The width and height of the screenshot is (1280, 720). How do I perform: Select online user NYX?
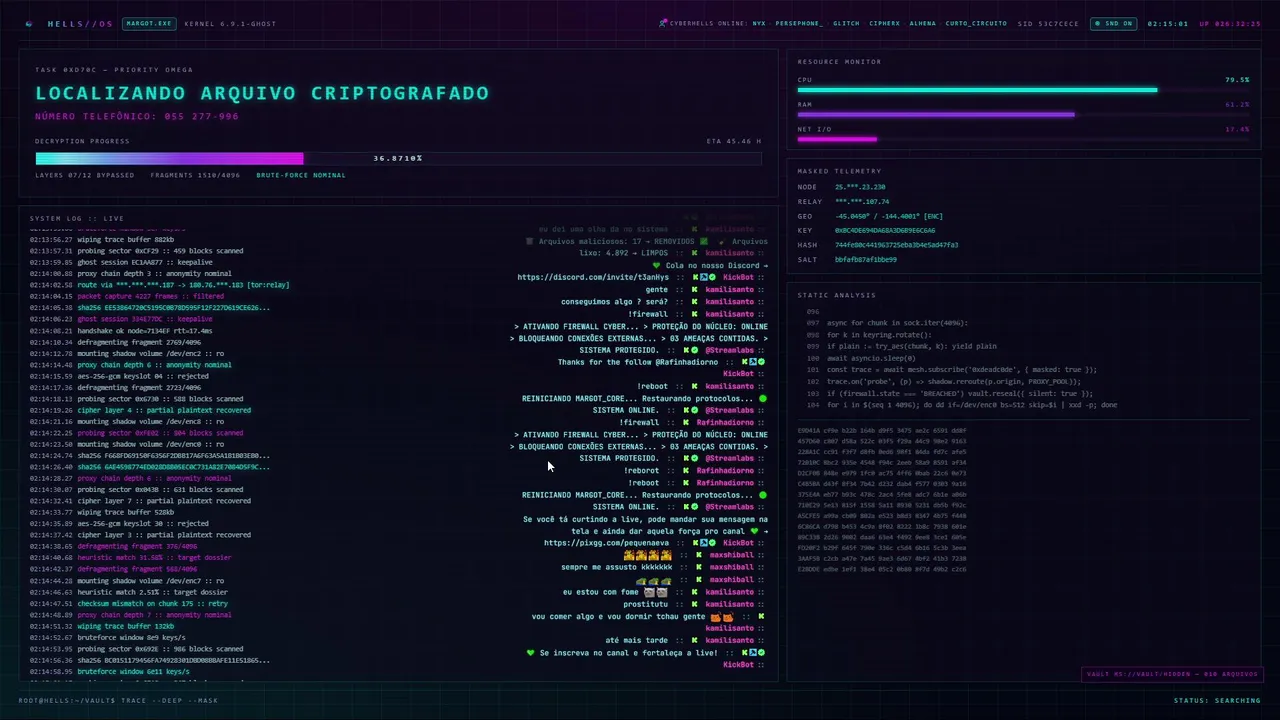(759, 23)
